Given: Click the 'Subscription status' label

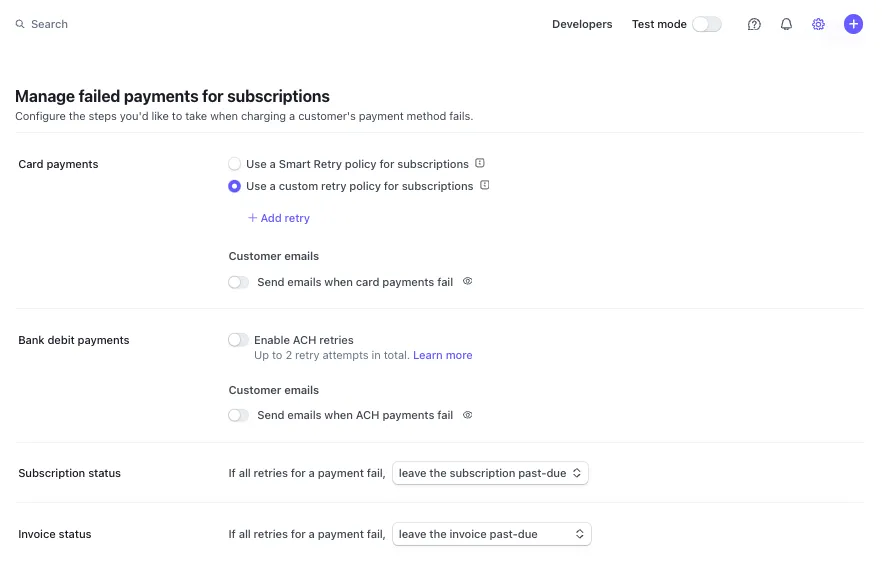Looking at the screenshot, I should [69, 473].
